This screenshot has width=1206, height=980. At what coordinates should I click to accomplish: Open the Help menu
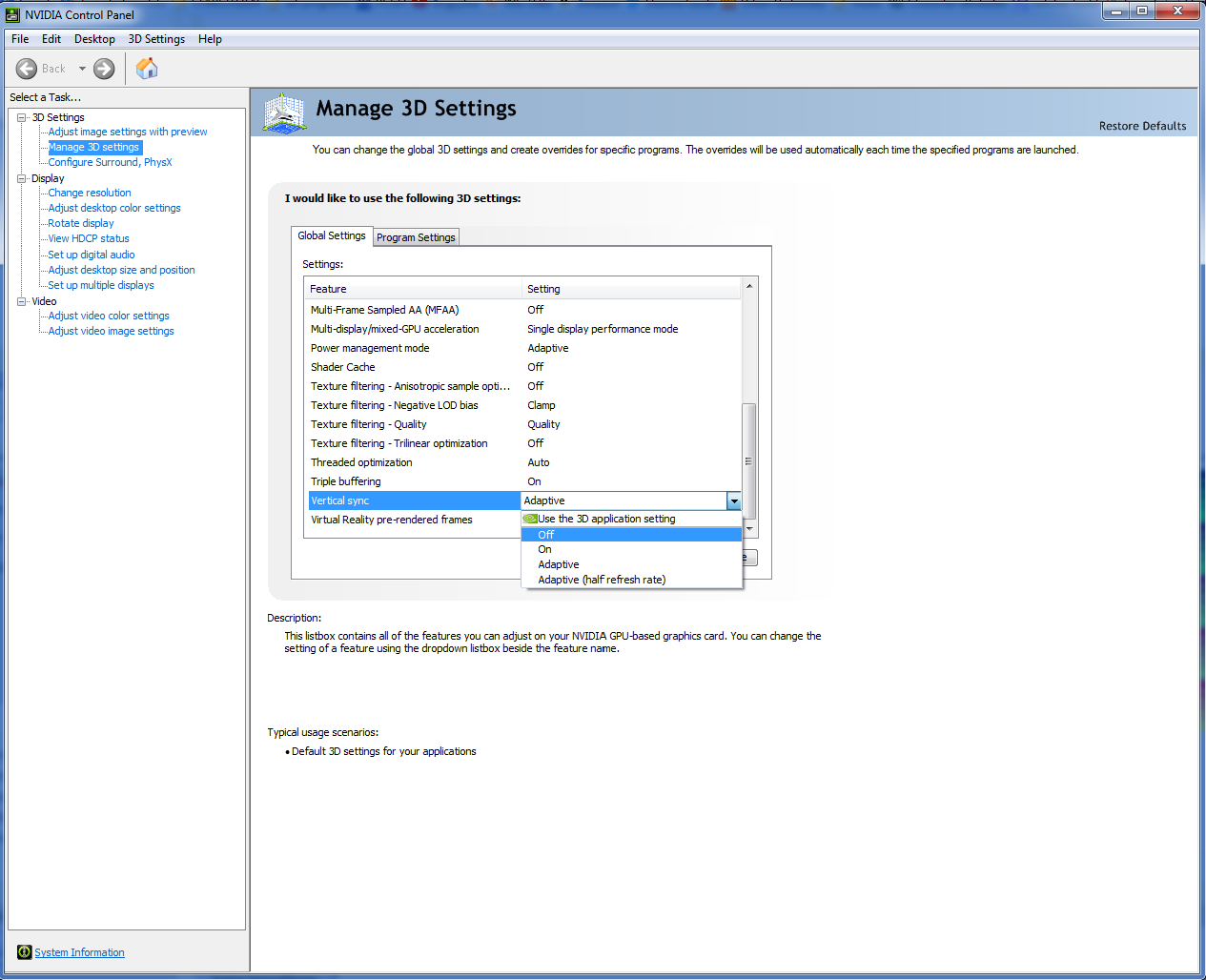point(210,39)
